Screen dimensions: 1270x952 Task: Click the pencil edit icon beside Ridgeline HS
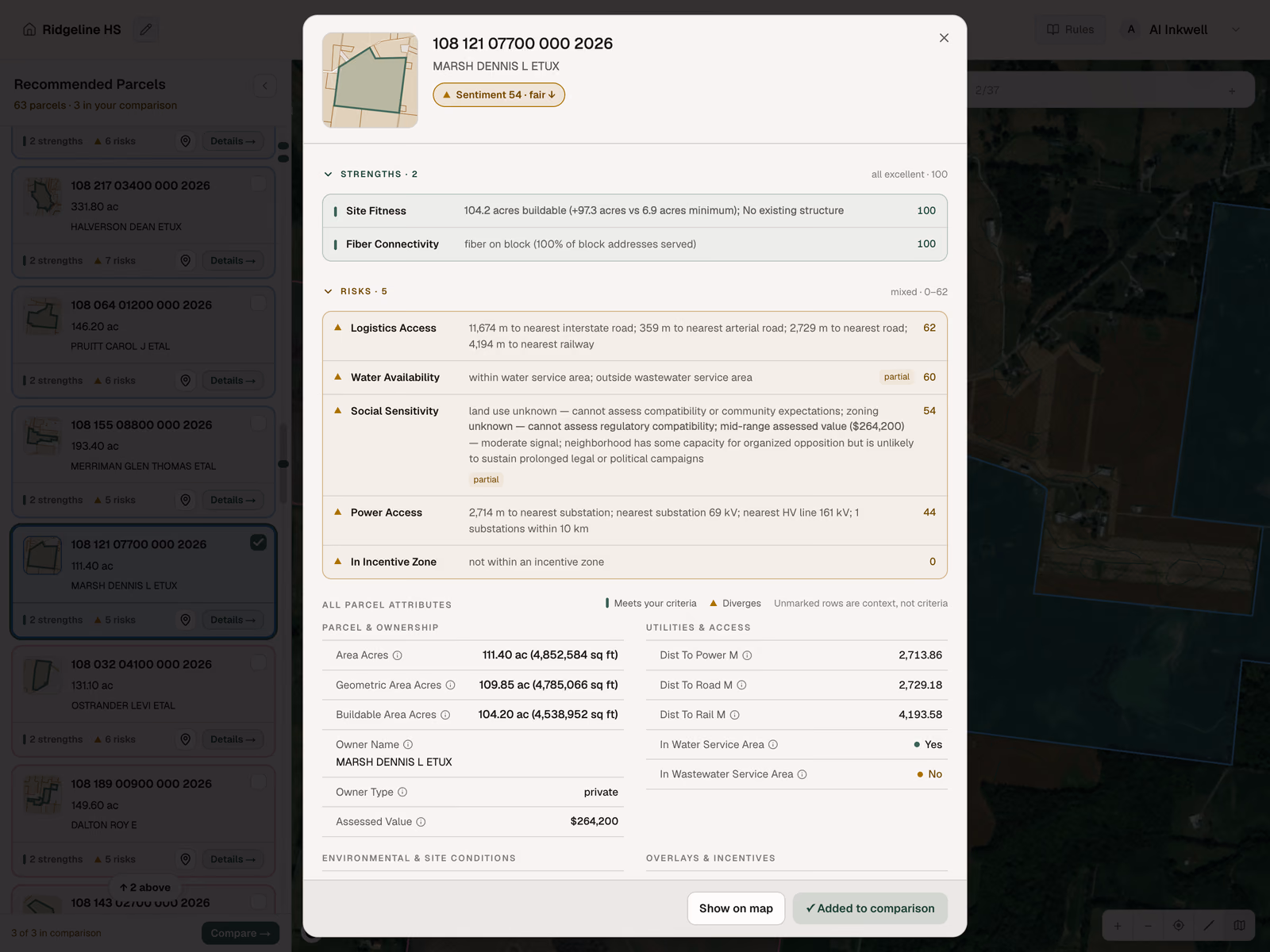click(x=146, y=29)
